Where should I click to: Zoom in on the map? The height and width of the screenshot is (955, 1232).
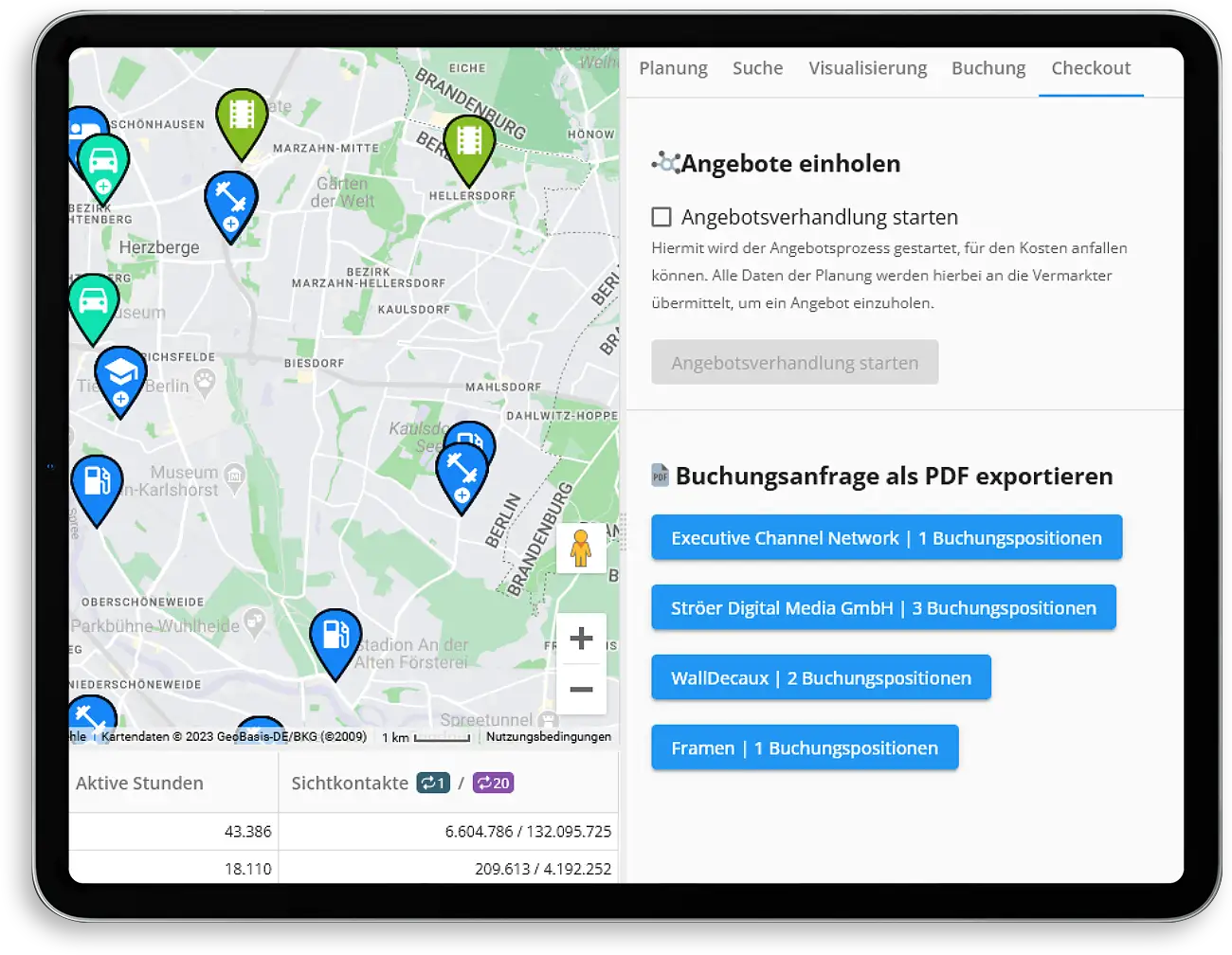click(x=581, y=639)
